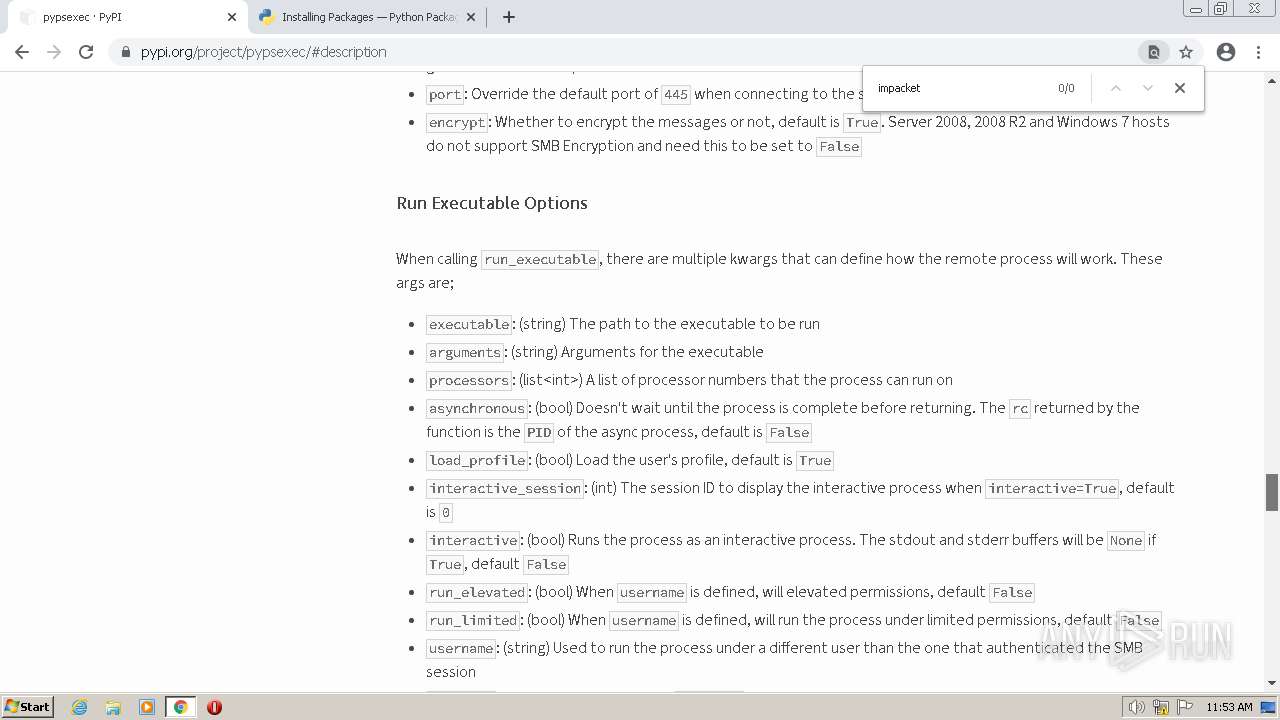Click the address bar URL
Image resolution: width=1280 pixels, height=720 pixels.
point(264,52)
